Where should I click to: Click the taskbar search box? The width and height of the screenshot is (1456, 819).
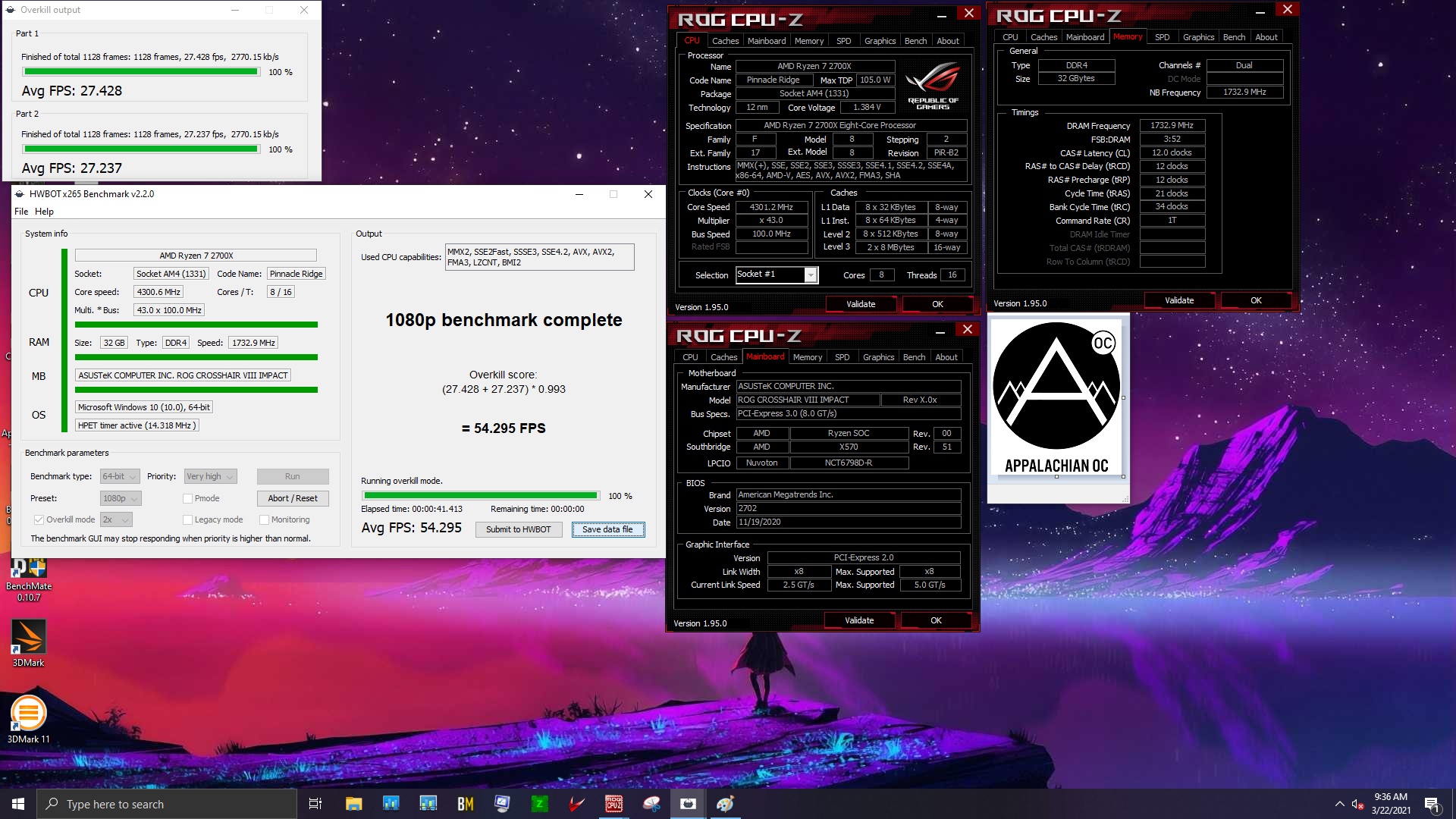click(167, 804)
